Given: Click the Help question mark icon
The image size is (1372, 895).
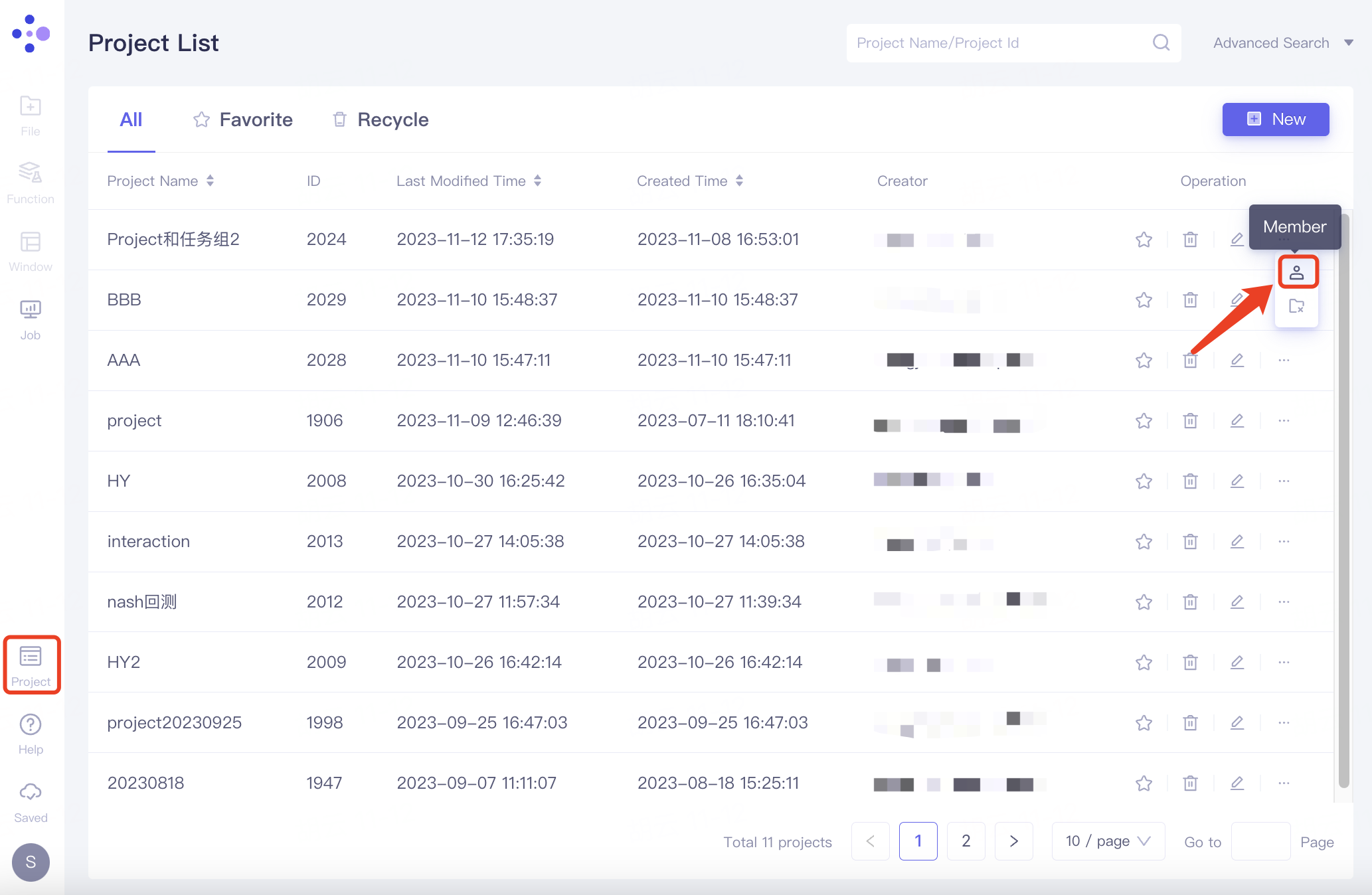Looking at the screenshot, I should pyautogui.click(x=31, y=724).
